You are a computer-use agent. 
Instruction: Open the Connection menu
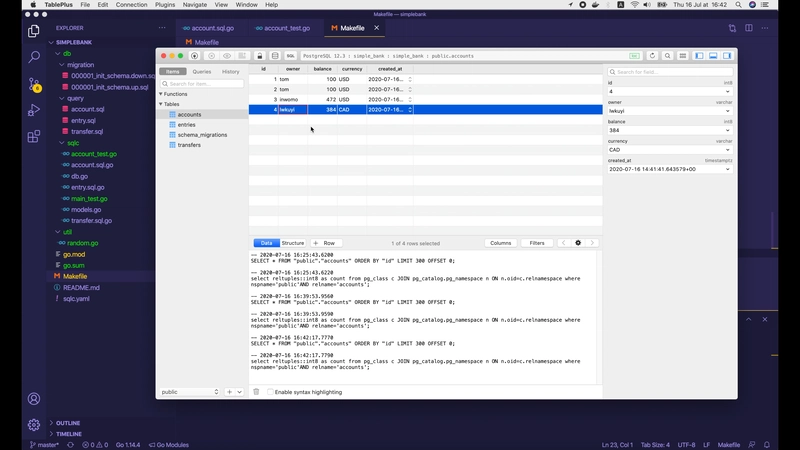(131, 5)
